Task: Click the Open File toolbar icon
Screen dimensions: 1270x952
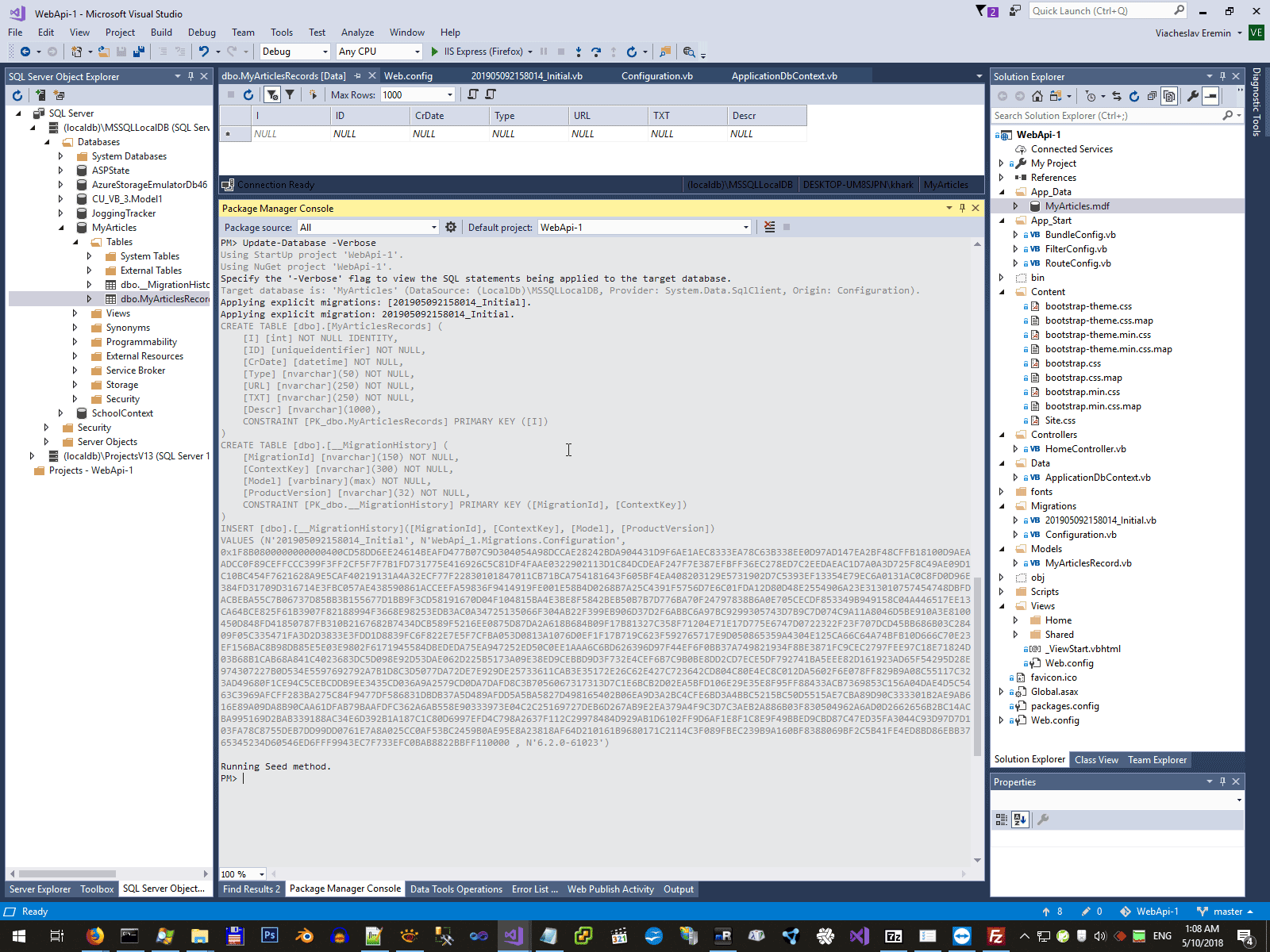Action: coord(104,52)
